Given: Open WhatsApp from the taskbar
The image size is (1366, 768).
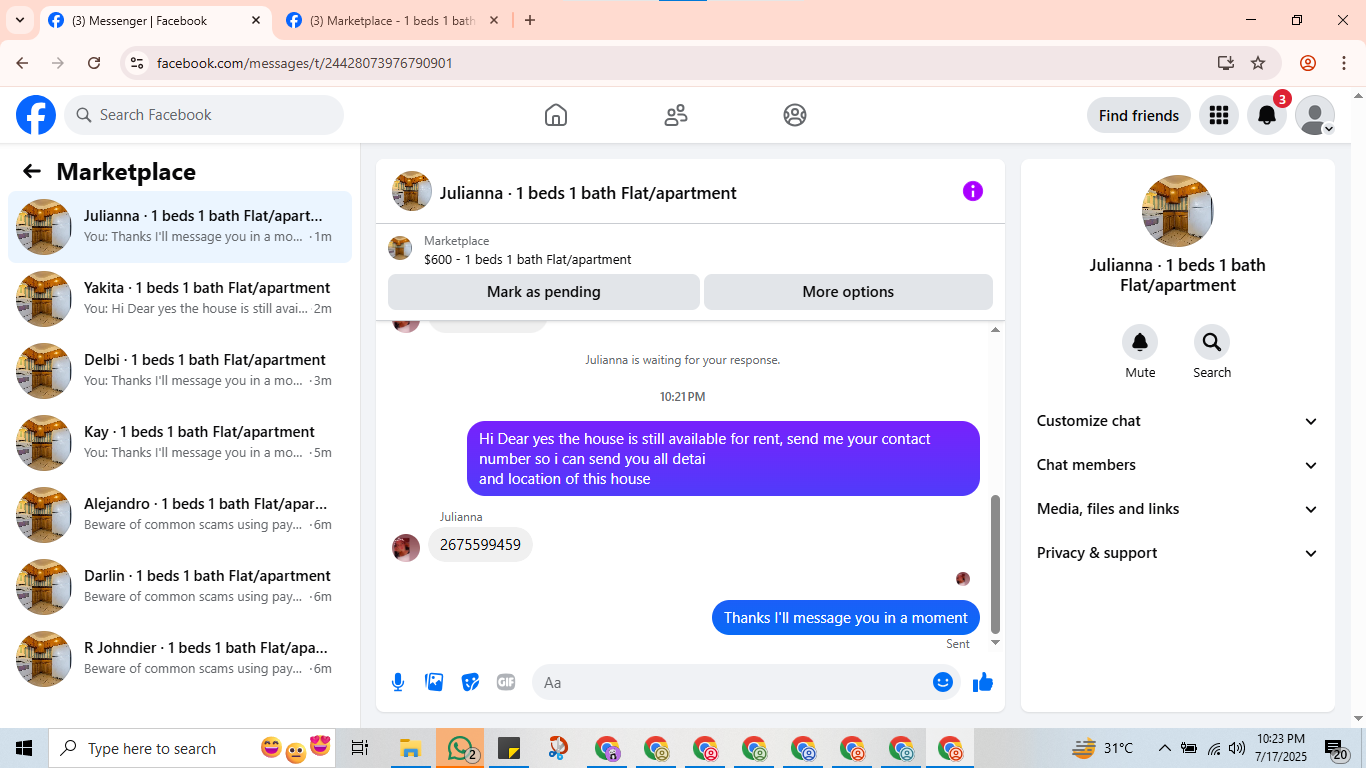Looking at the screenshot, I should pos(460,748).
